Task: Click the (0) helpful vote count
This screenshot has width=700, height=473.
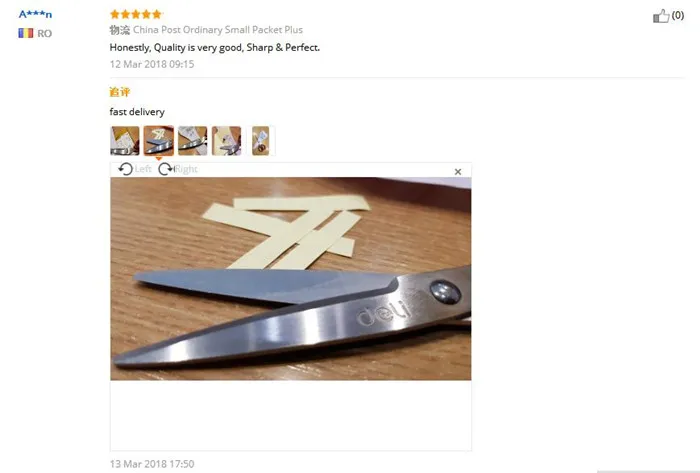Action: click(x=678, y=15)
